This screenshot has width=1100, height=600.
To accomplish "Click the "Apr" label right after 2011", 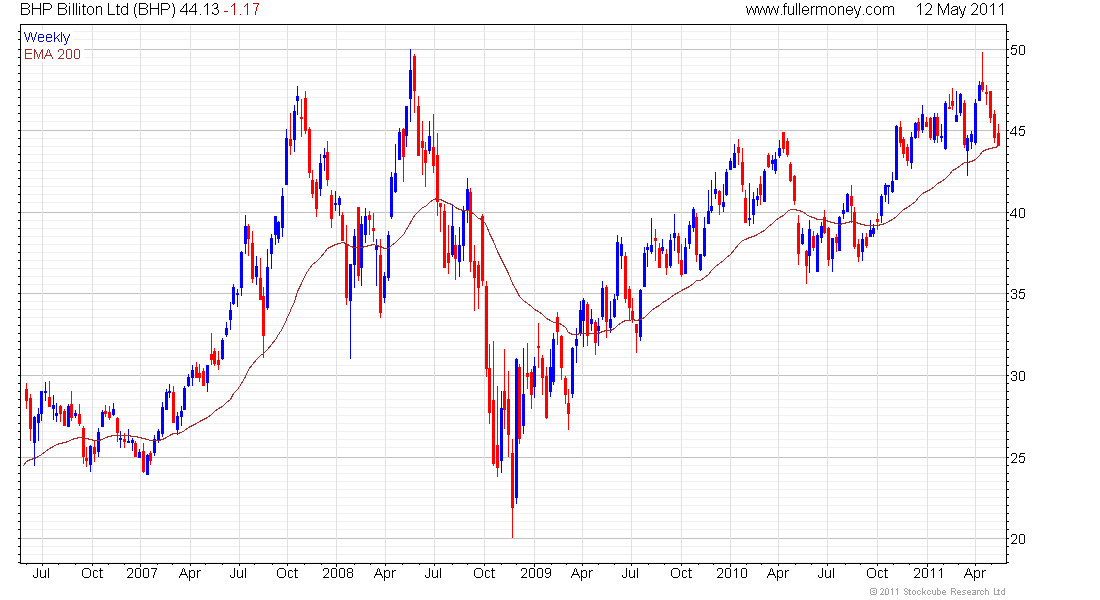I will coord(974,574).
